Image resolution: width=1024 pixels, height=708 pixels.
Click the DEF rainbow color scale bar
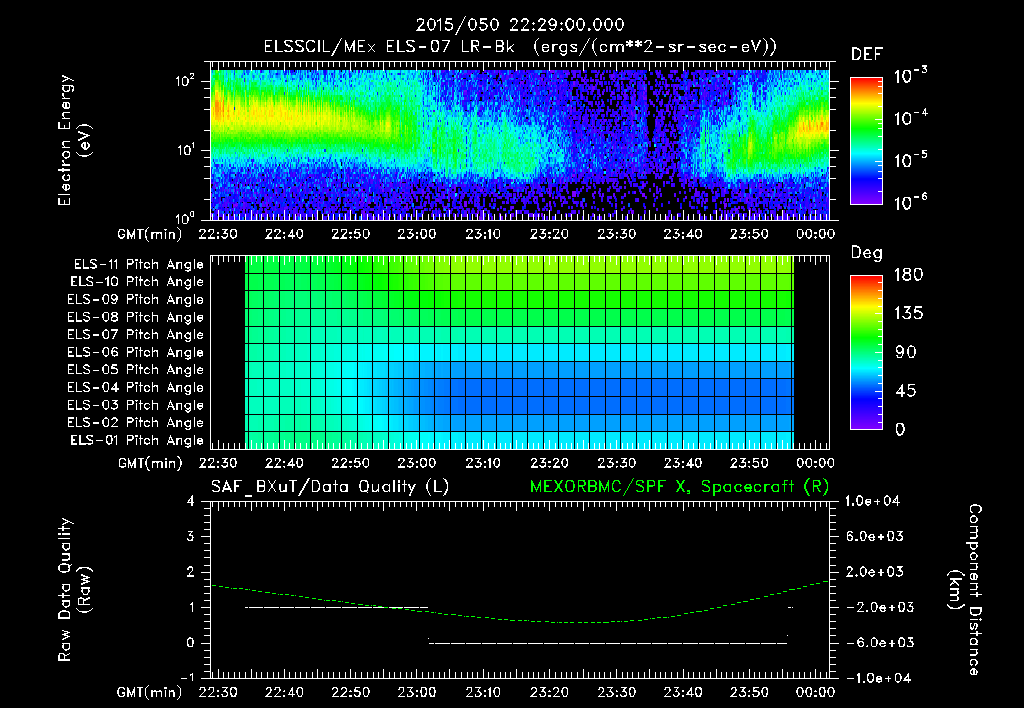coord(866,140)
